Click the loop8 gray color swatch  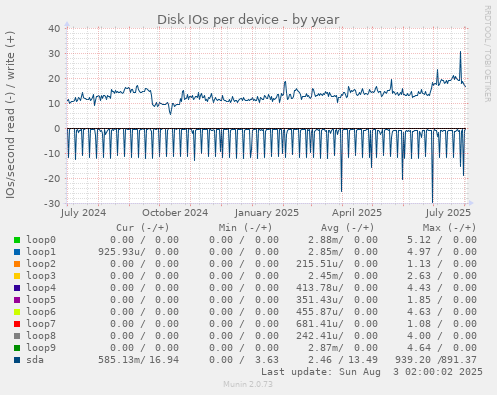17,336
